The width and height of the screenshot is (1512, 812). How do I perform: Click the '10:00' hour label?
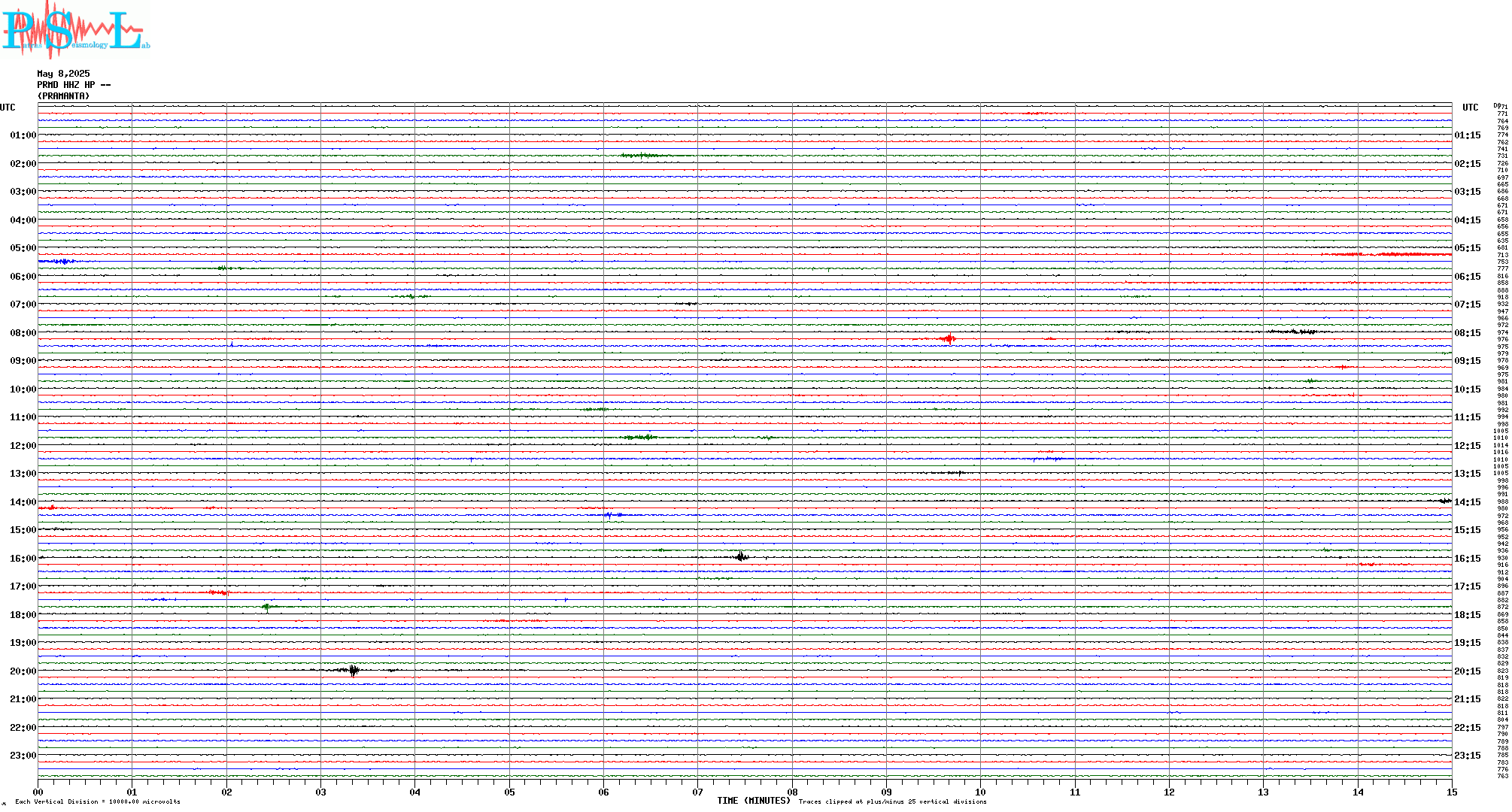23,389
